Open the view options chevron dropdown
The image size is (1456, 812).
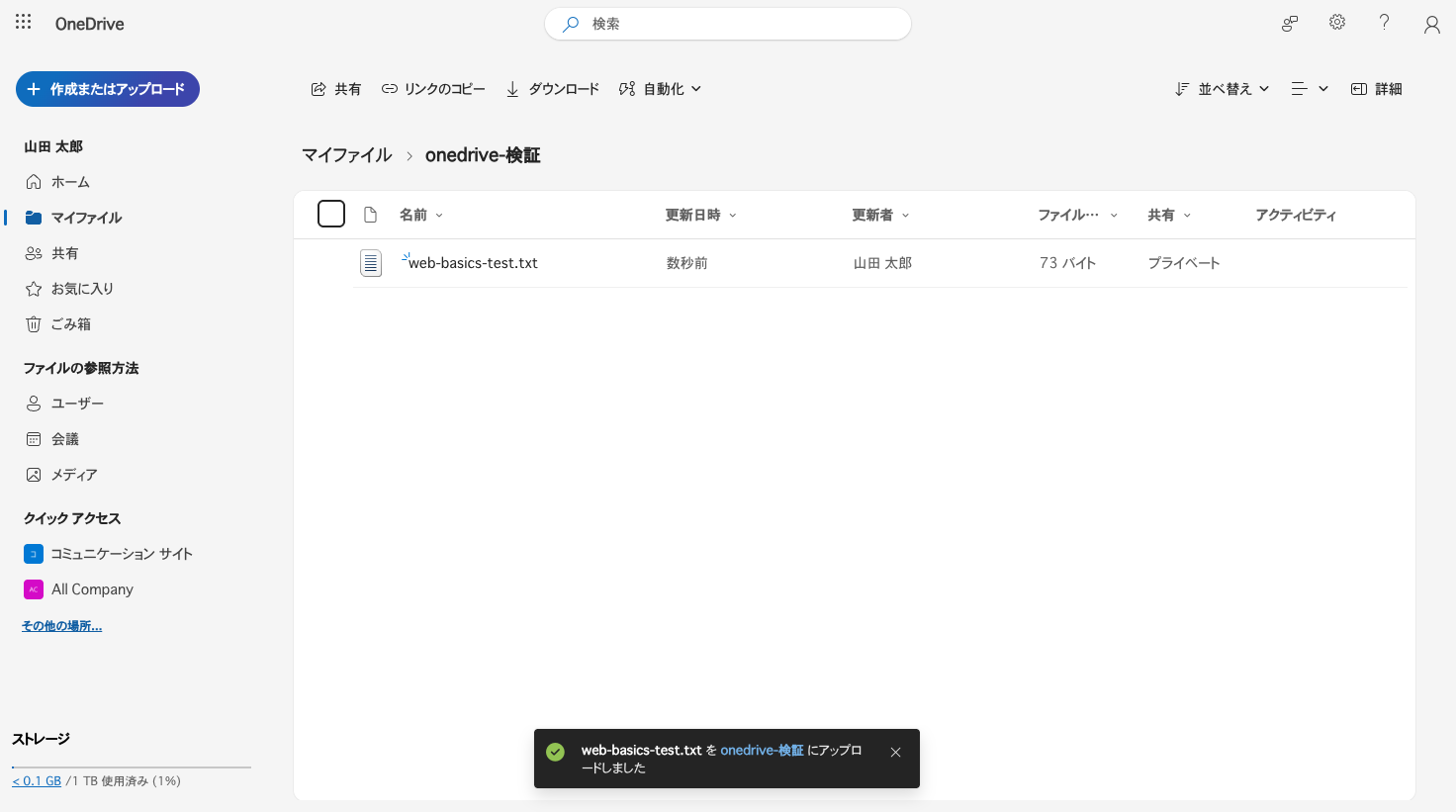[1323, 89]
